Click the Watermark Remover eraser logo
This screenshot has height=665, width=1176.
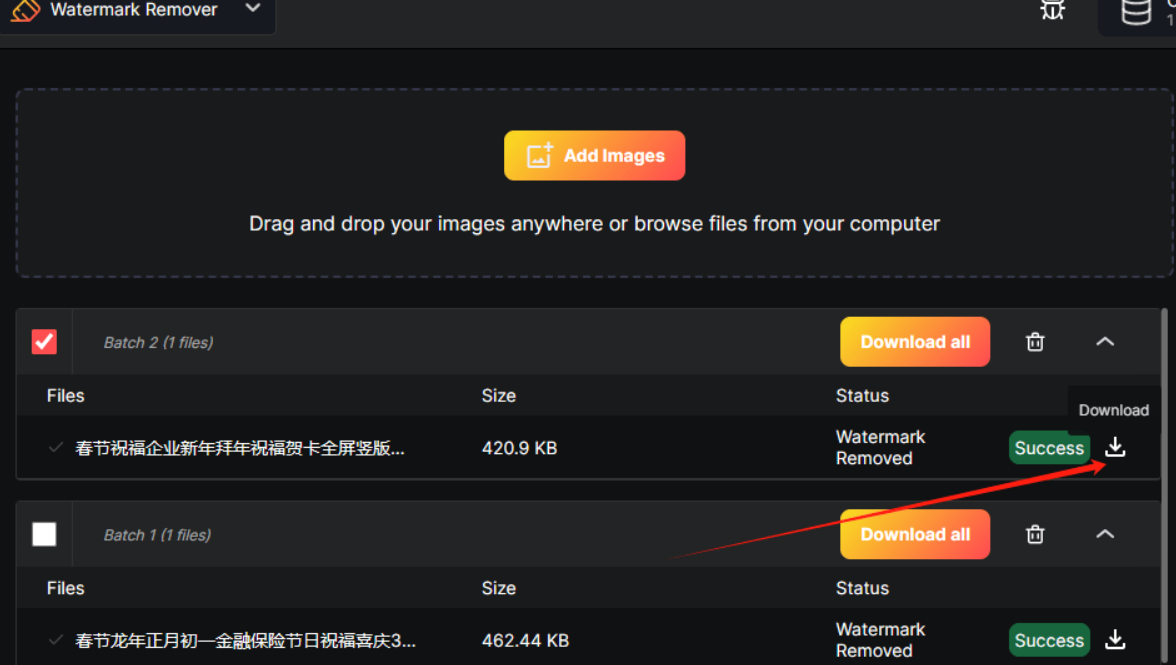[25, 10]
